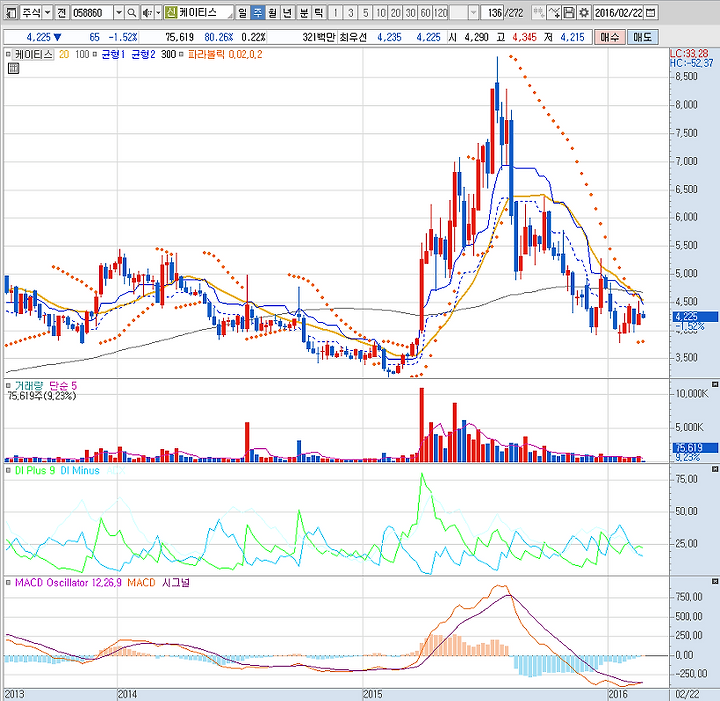Click the 매수 buy button
720x701 pixels.
point(609,37)
